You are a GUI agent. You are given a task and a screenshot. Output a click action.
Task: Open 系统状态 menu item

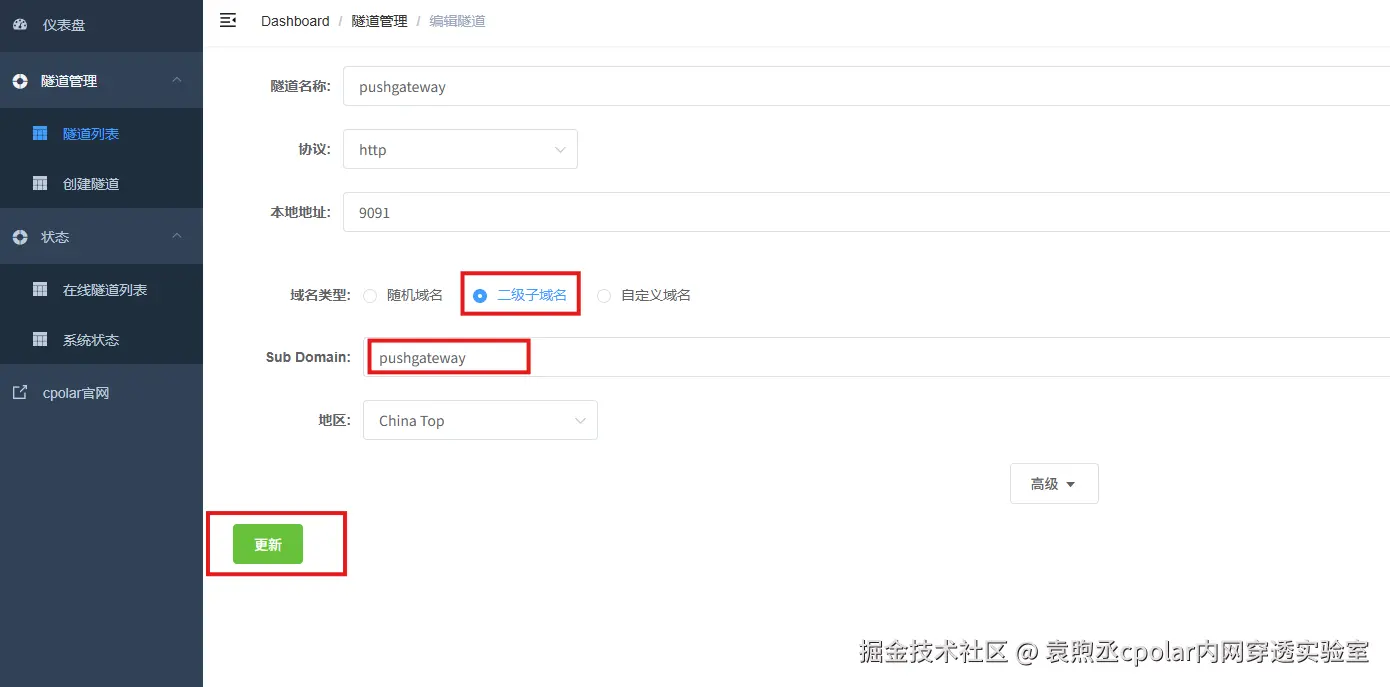tap(101, 339)
